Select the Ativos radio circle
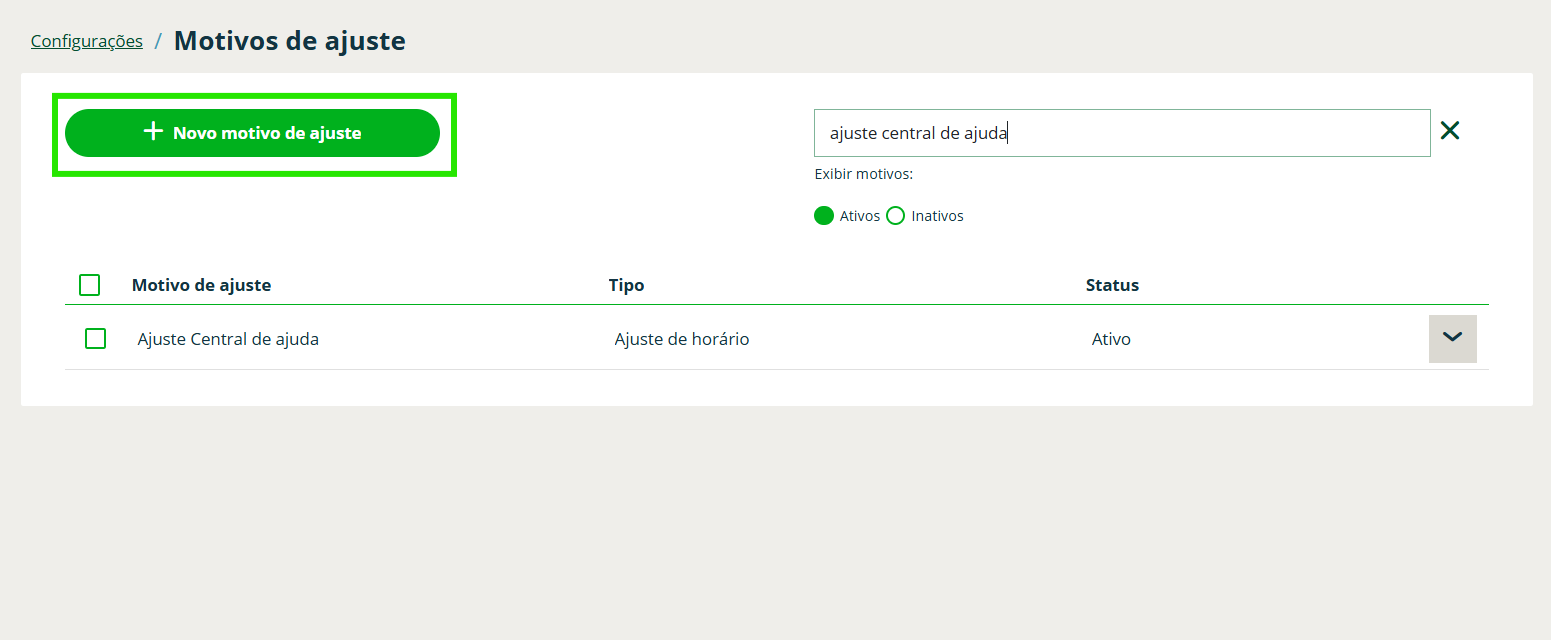This screenshot has width=1551, height=640. [x=824, y=216]
